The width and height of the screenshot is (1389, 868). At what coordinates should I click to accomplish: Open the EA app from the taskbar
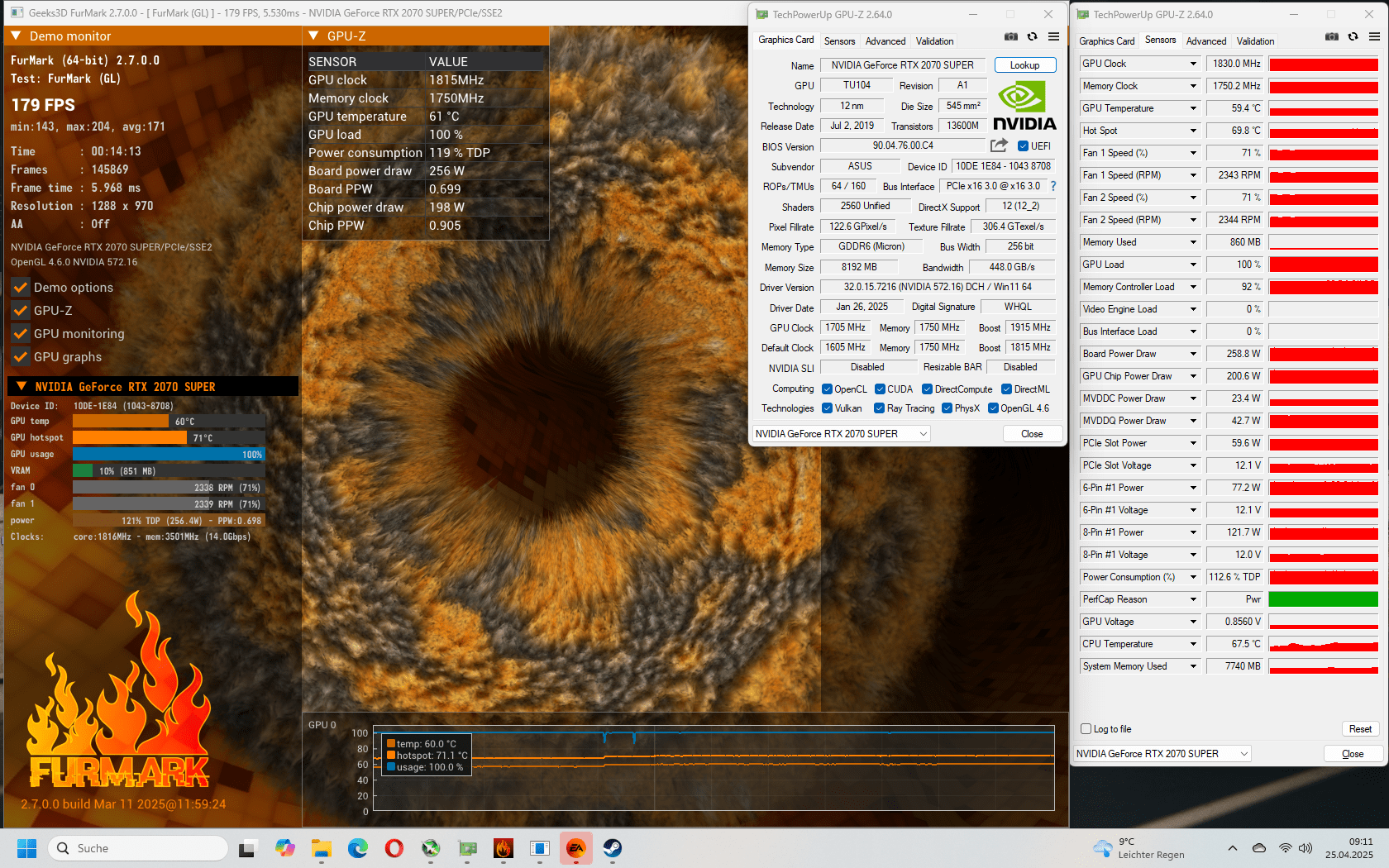click(576, 848)
